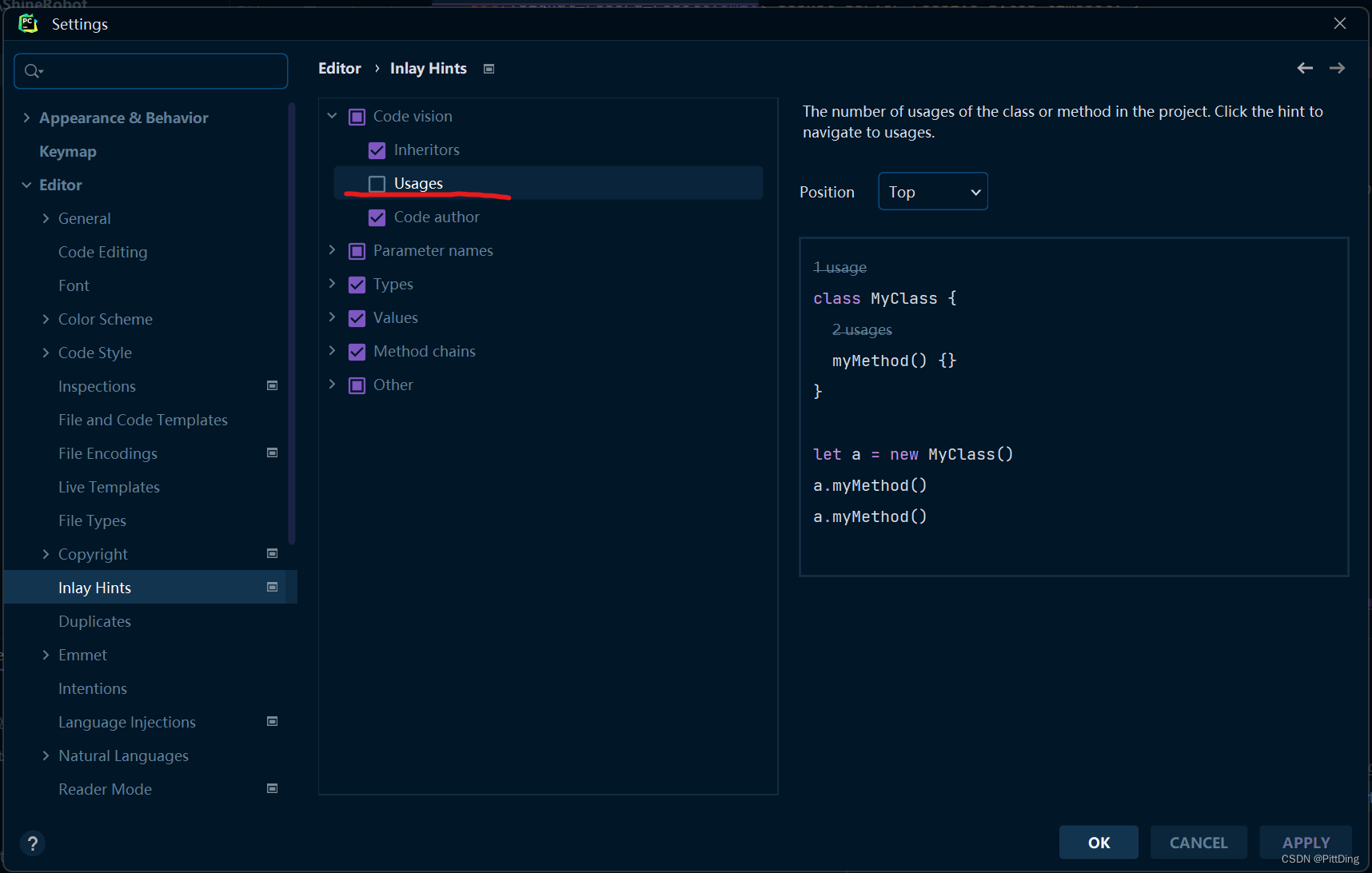Open Intentions settings page
Screen dimensions: 1372x873
(x=93, y=688)
